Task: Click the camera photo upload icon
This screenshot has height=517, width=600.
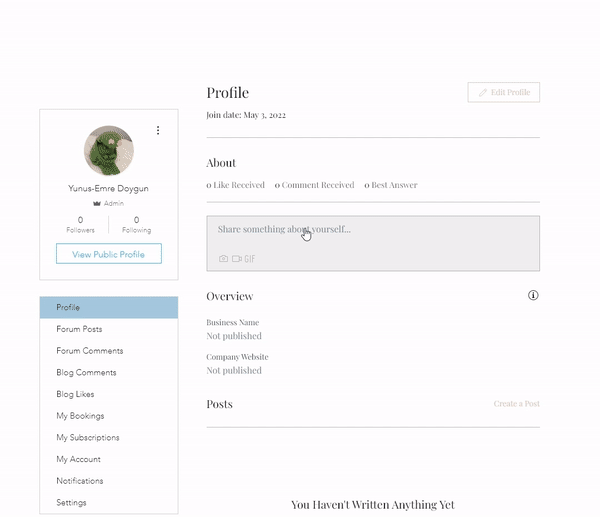Action: (x=223, y=259)
